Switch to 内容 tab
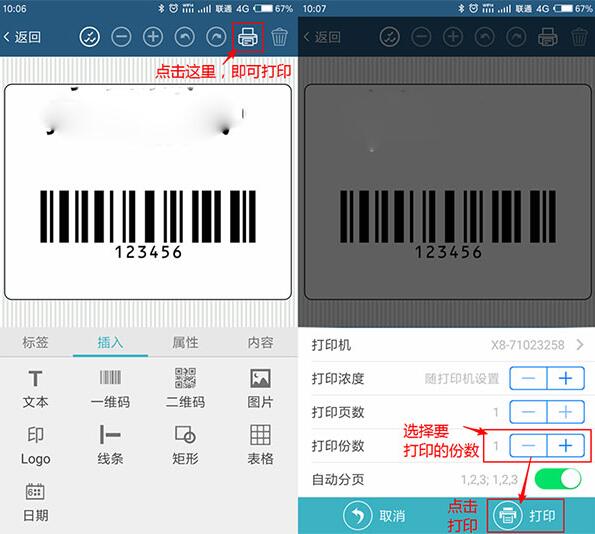The width and height of the screenshot is (595, 534). click(260, 342)
